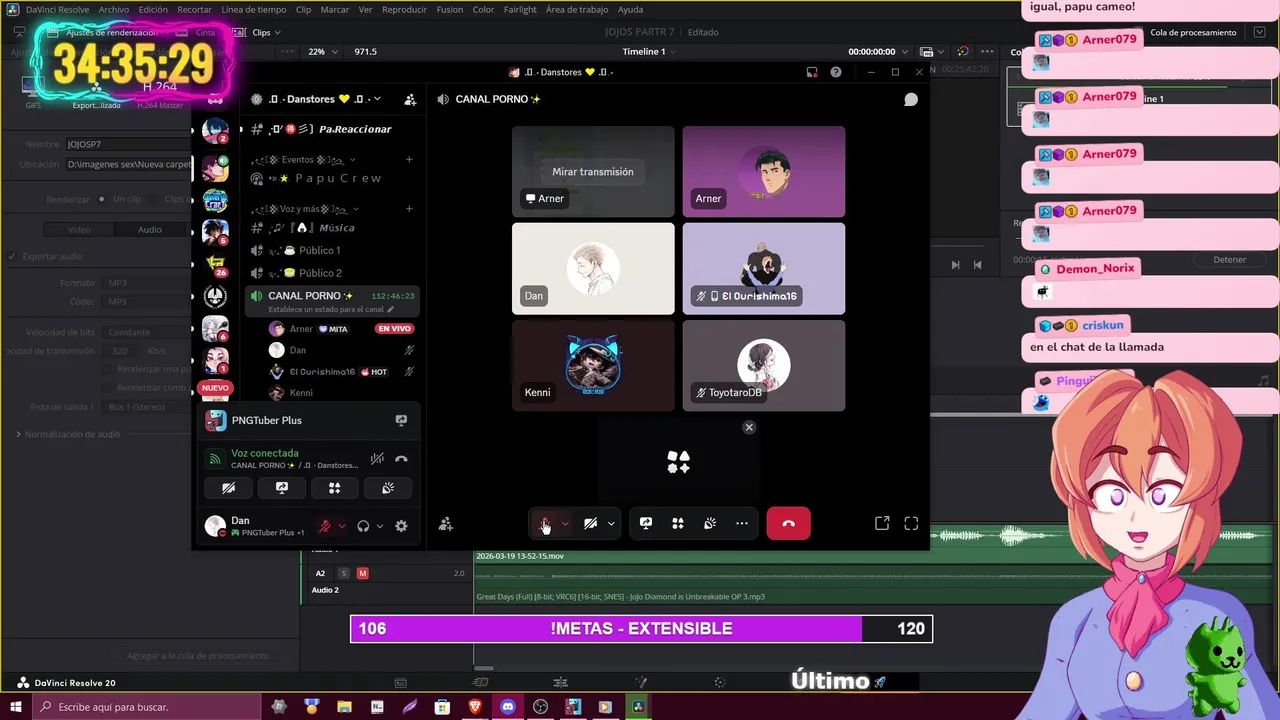Toggle muted mic icon in Dan user panel

click(x=324, y=526)
